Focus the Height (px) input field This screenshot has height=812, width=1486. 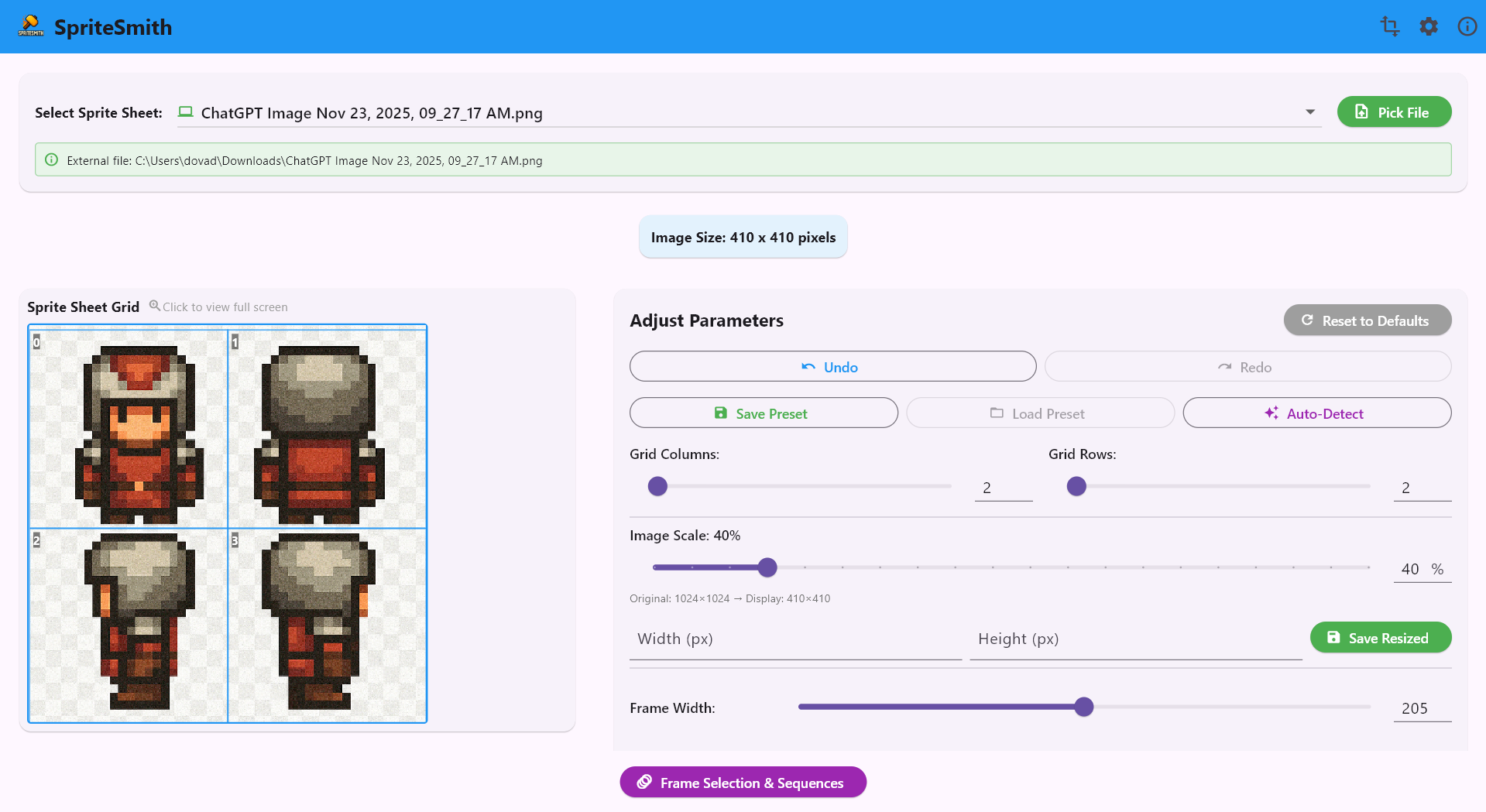coord(1136,639)
